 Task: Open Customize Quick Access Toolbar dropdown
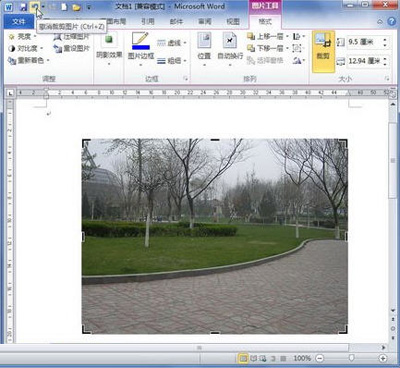89,7
